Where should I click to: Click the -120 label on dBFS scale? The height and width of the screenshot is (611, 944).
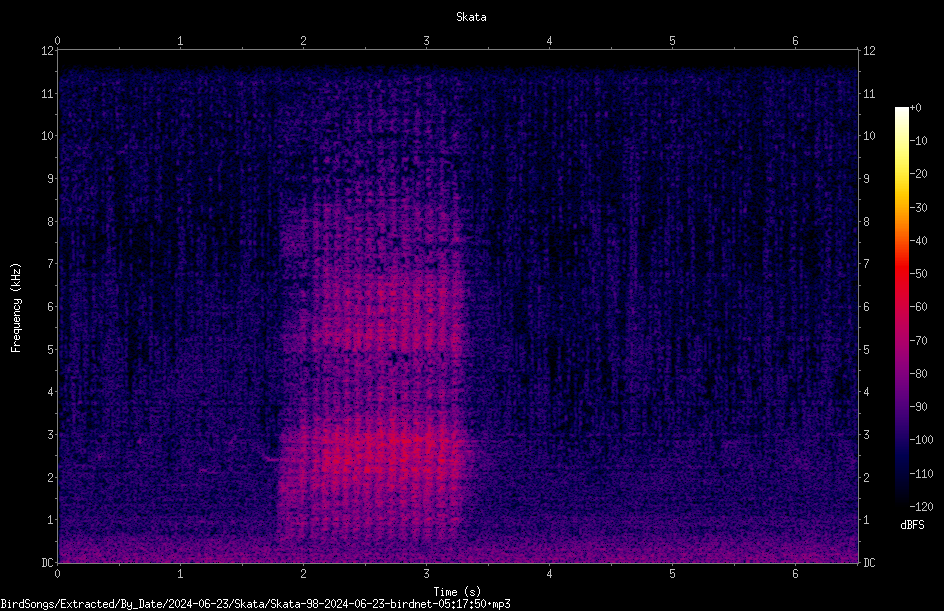click(x=921, y=507)
